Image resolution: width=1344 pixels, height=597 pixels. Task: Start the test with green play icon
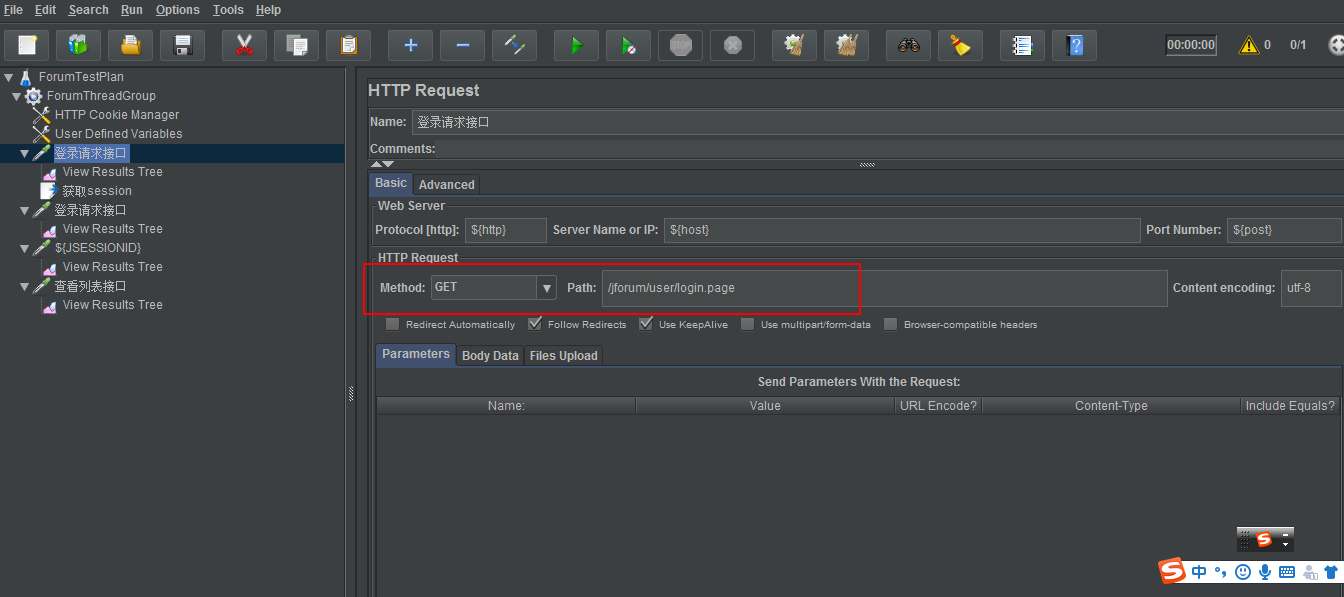(576, 45)
